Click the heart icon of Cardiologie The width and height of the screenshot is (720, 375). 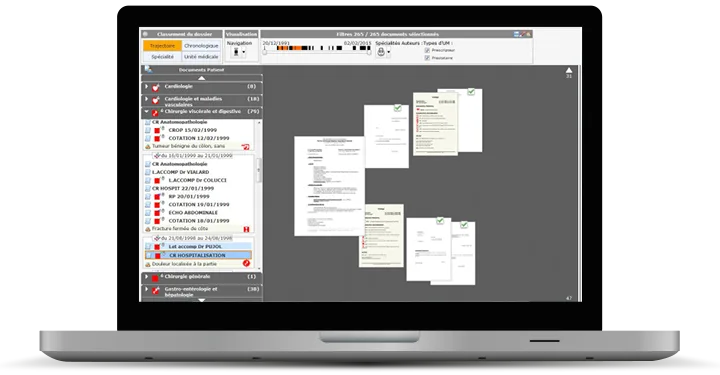[x=156, y=87]
